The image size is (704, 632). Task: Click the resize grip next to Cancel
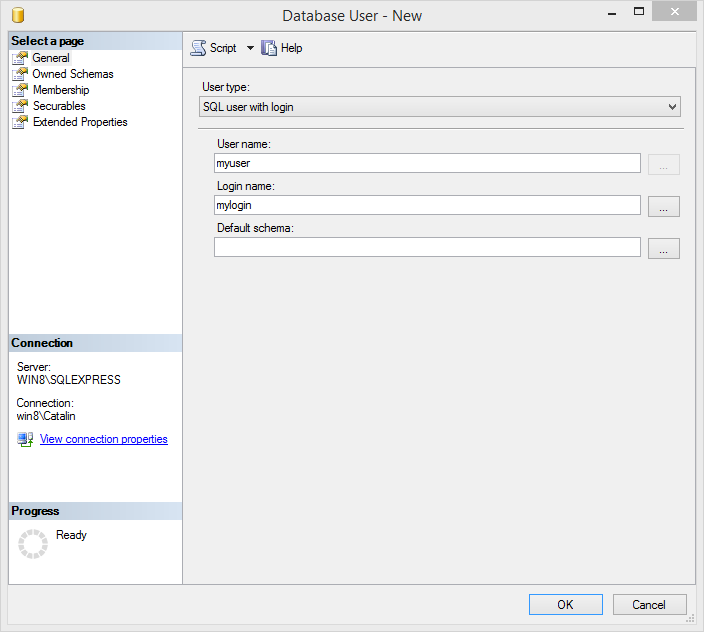tap(690, 619)
